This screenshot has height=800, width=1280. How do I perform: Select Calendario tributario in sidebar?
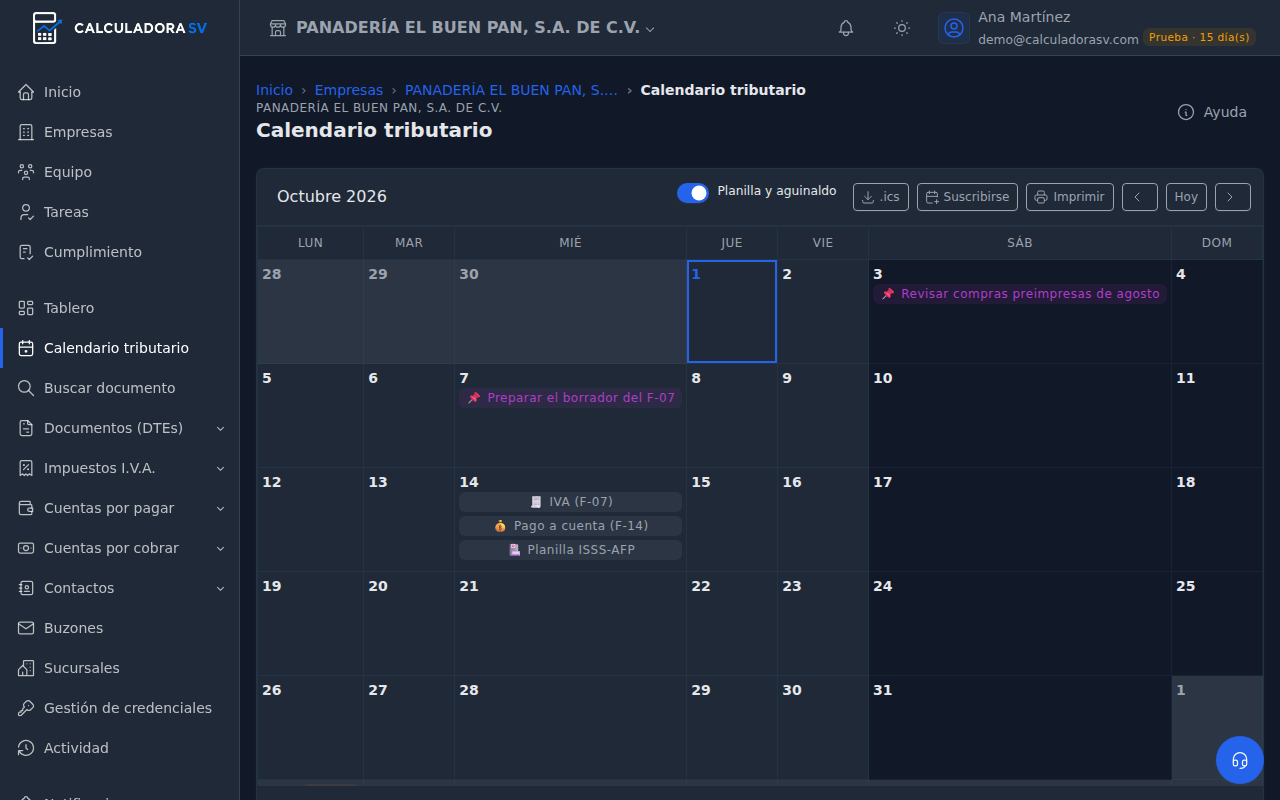(120, 348)
